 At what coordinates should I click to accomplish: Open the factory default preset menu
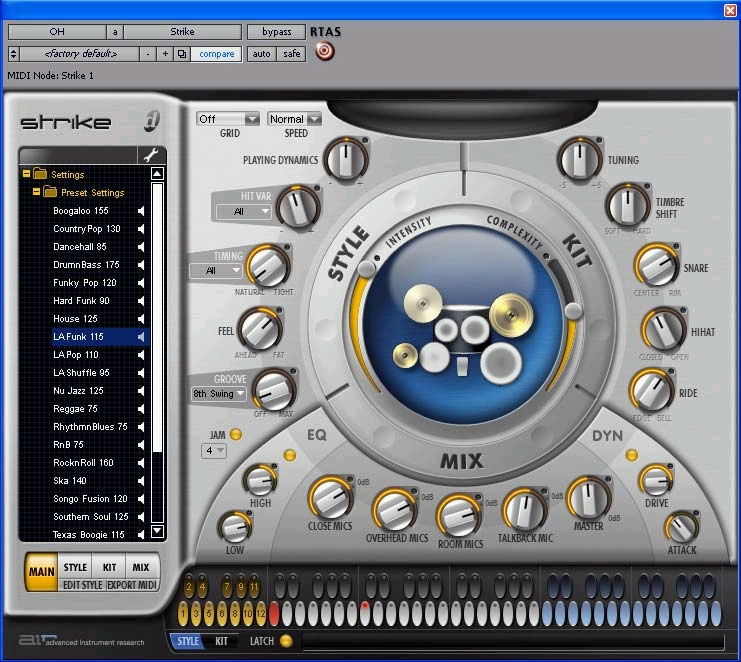point(80,54)
